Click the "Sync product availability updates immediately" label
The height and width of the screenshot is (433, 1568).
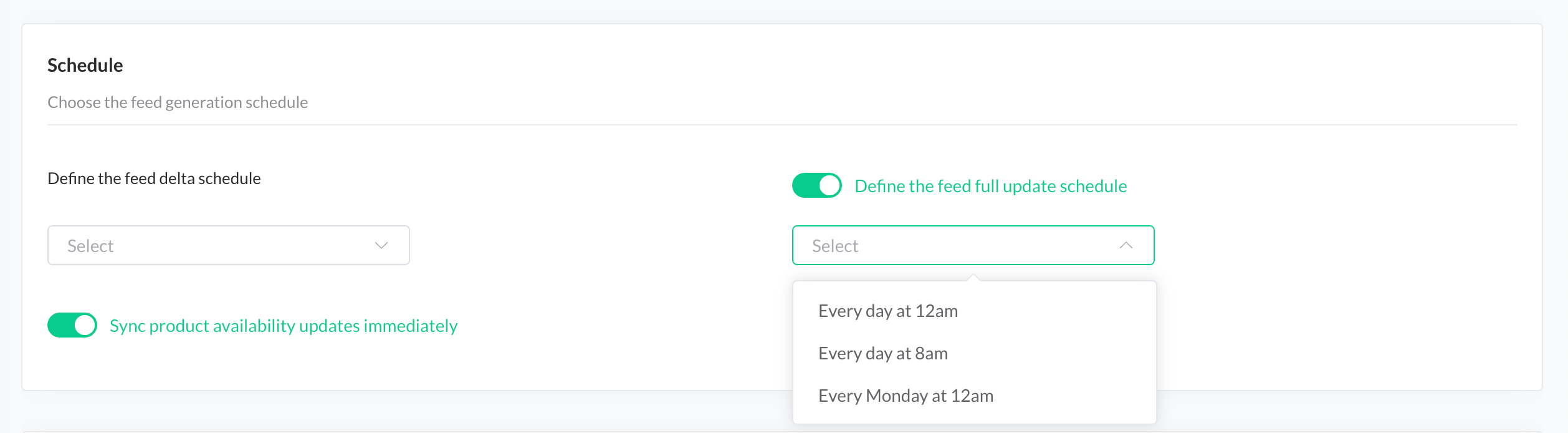(x=284, y=326)
